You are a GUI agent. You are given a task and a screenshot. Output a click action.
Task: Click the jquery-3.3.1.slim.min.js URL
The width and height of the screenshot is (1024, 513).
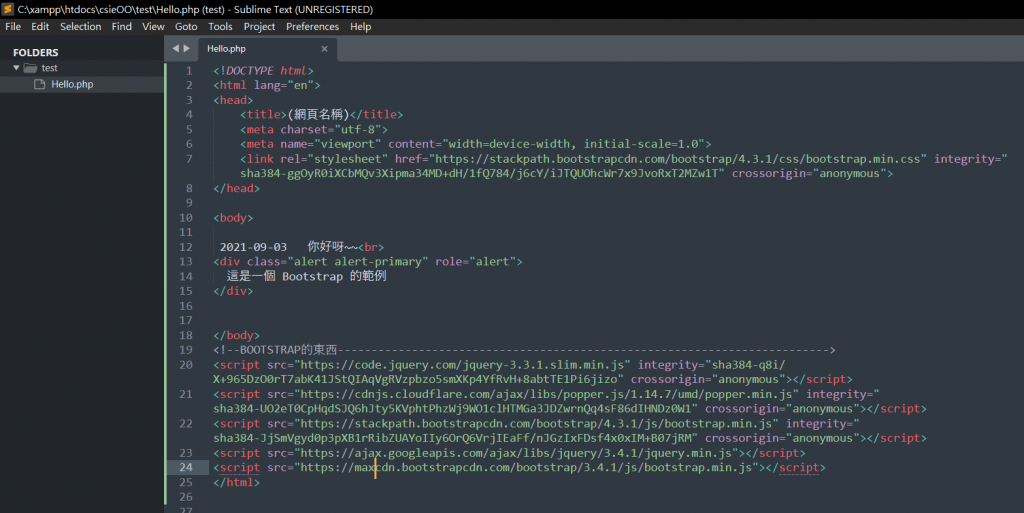coord(462,365)
